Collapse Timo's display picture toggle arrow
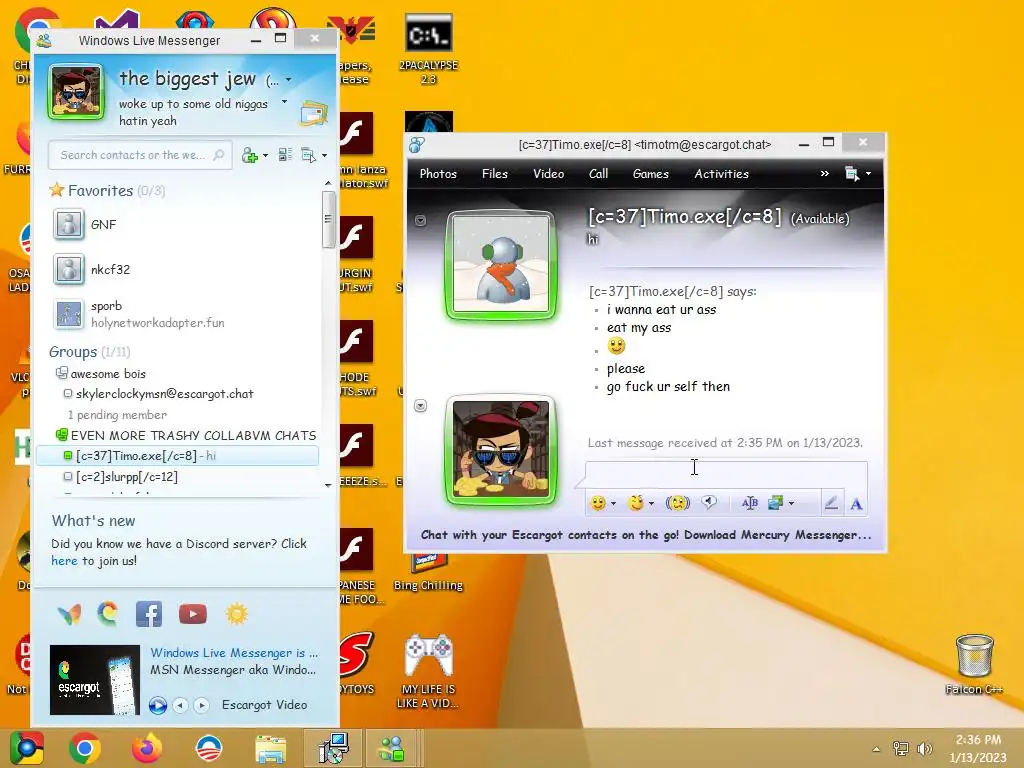 [421, 221]
